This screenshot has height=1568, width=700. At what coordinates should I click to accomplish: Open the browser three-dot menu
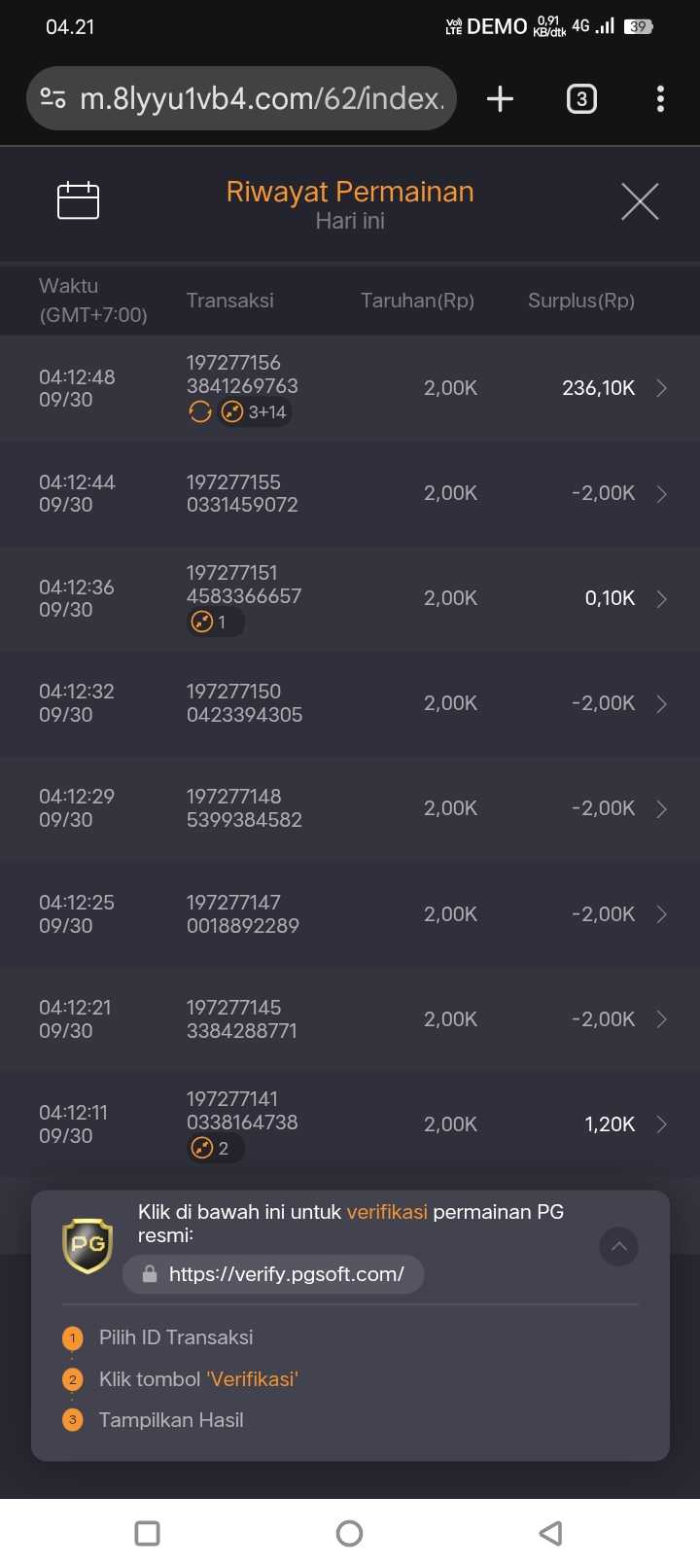click(660, 98)
